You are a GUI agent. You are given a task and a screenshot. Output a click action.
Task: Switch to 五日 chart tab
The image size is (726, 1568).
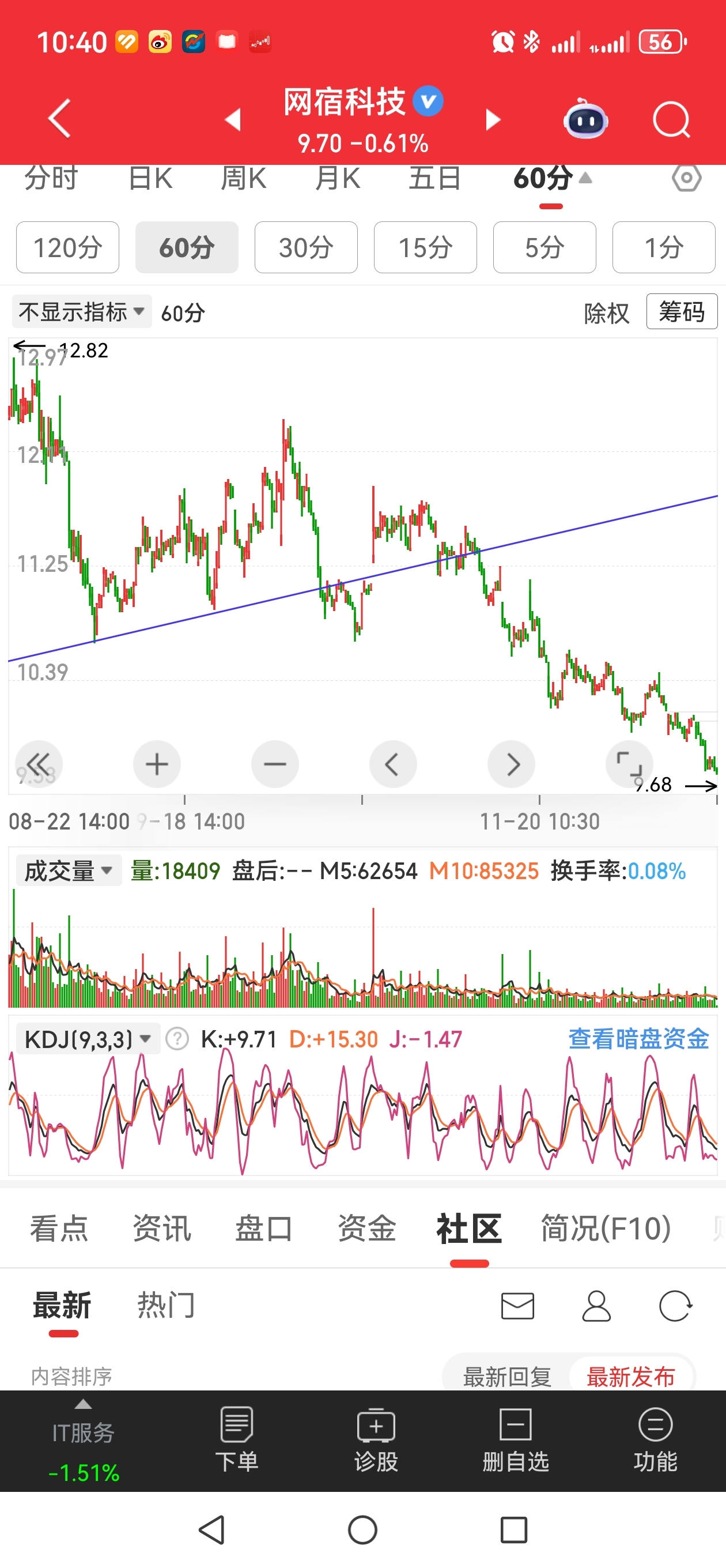(434, 178)
